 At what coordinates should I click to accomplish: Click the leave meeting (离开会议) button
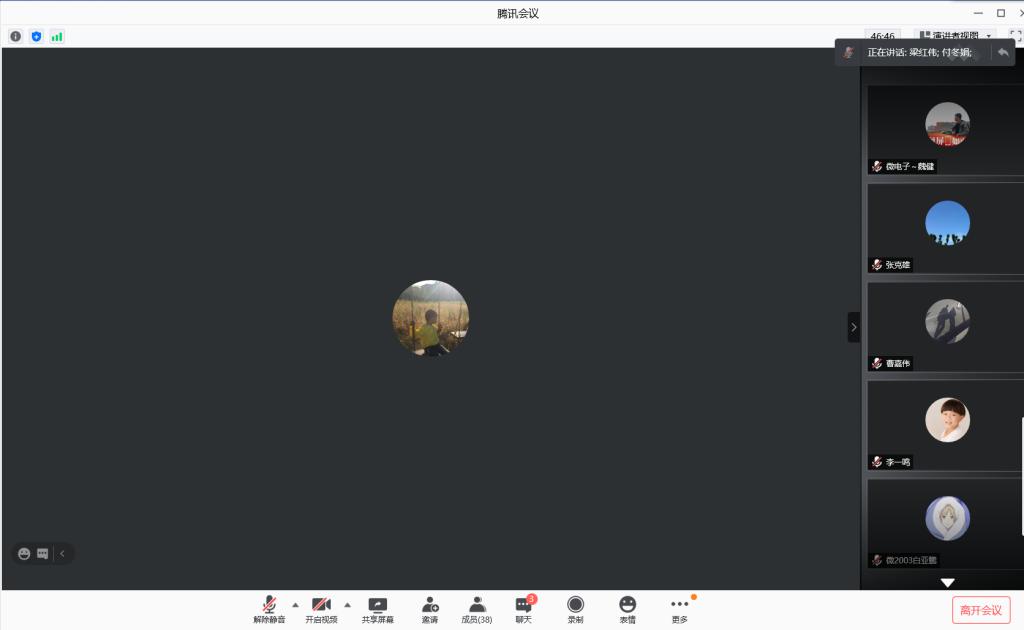980,610
